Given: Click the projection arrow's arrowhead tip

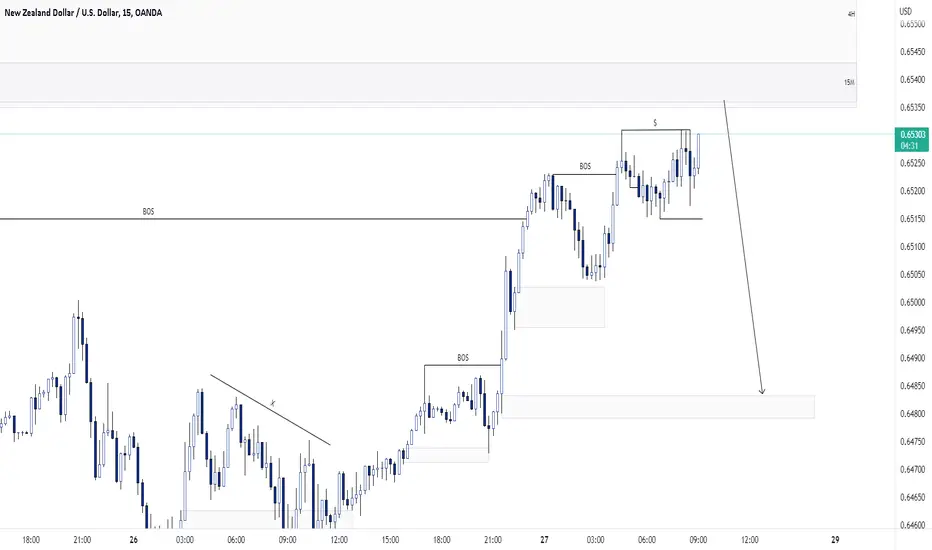Looking at the screenshot, I should tap(762, 392).
